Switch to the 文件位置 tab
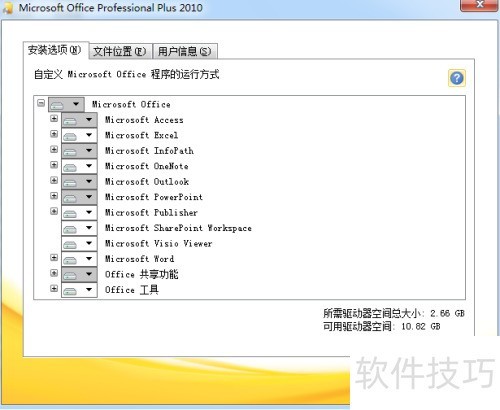 pyautogui.click(x=120, y=51)
